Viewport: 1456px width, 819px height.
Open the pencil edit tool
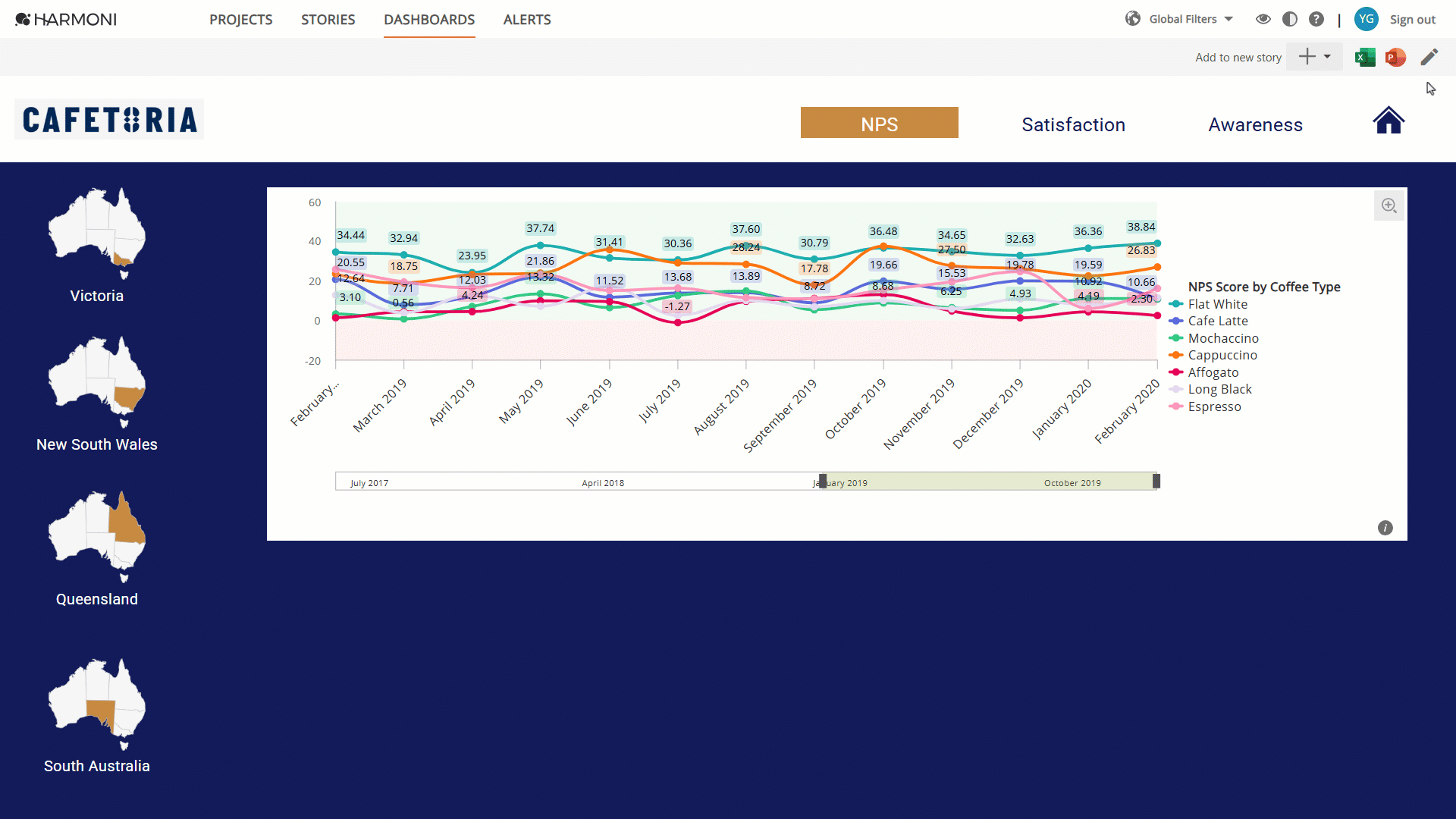click(x=1429, y=57)
